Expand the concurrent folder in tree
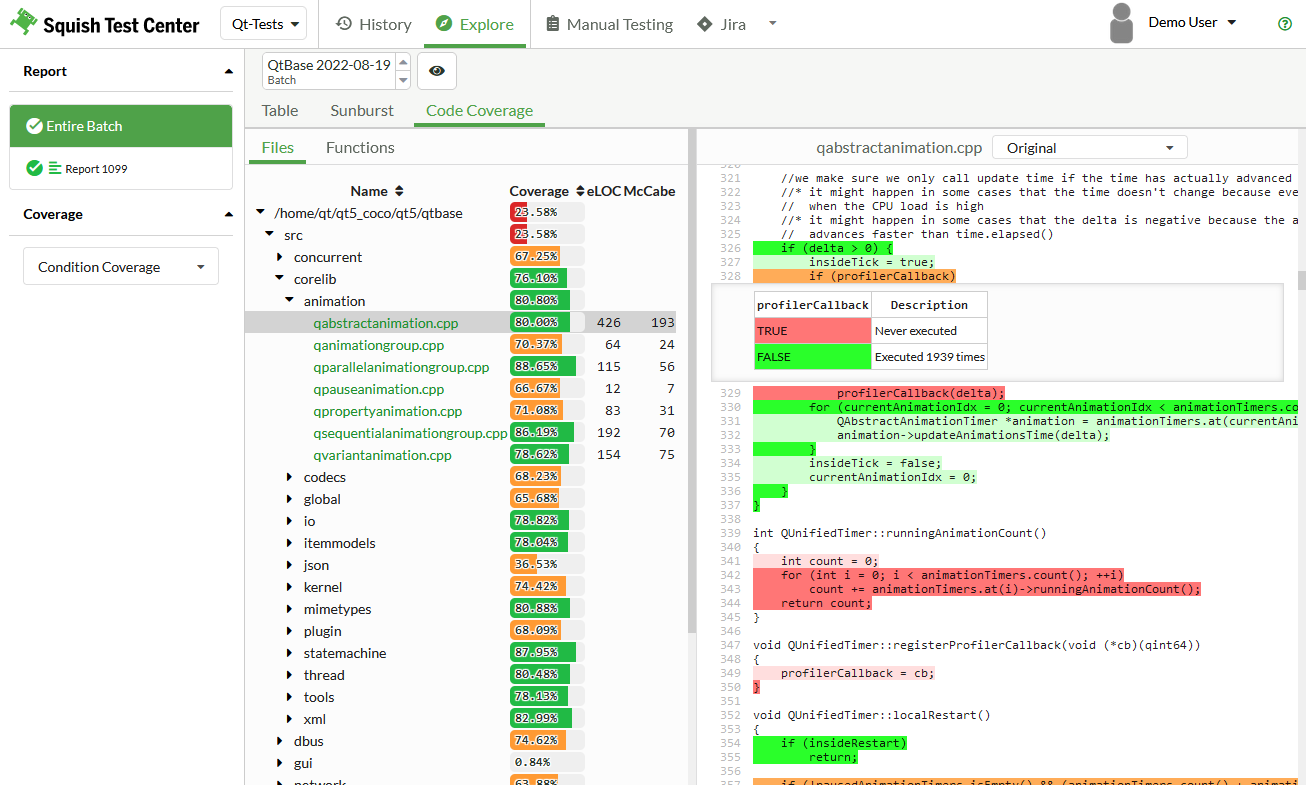The width and height of the screenshot is (1306, 785). click(280, 257)
